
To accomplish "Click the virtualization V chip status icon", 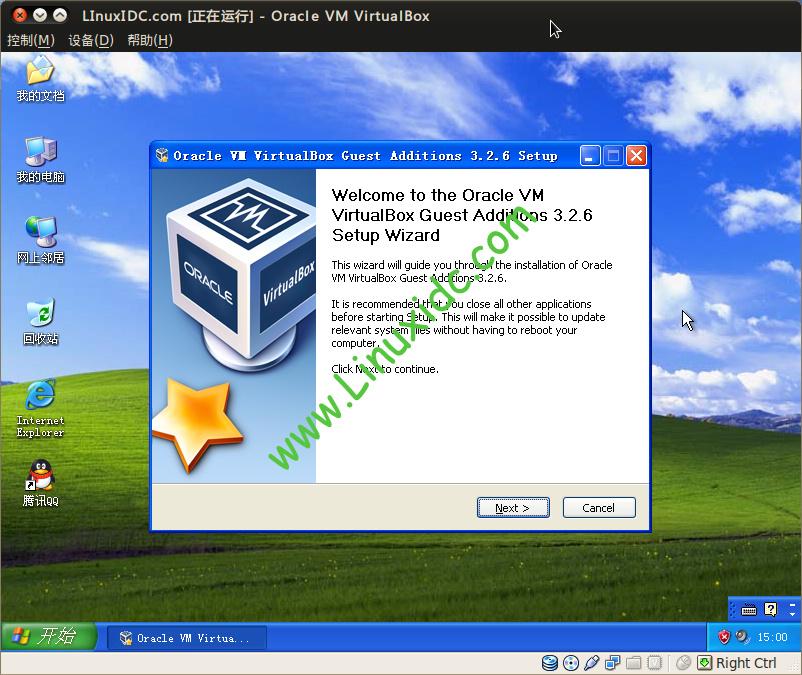I will [x=654, y=663].
